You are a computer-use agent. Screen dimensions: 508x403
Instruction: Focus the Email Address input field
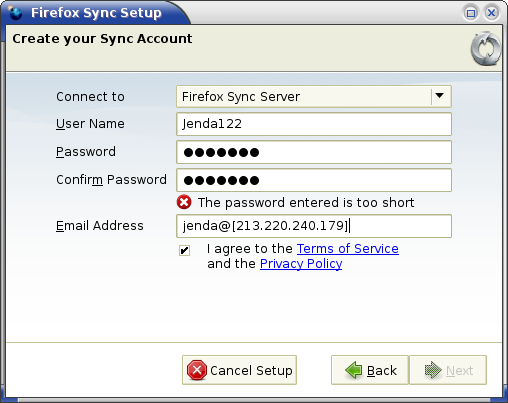314,226
